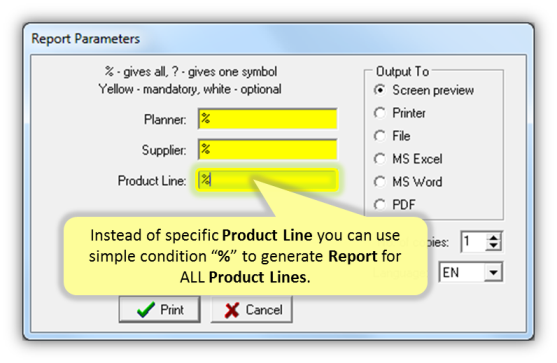Viewport: 557px width, 363px height.
Task: Increase number of copies with up arrow
Action: pos(493,237)
